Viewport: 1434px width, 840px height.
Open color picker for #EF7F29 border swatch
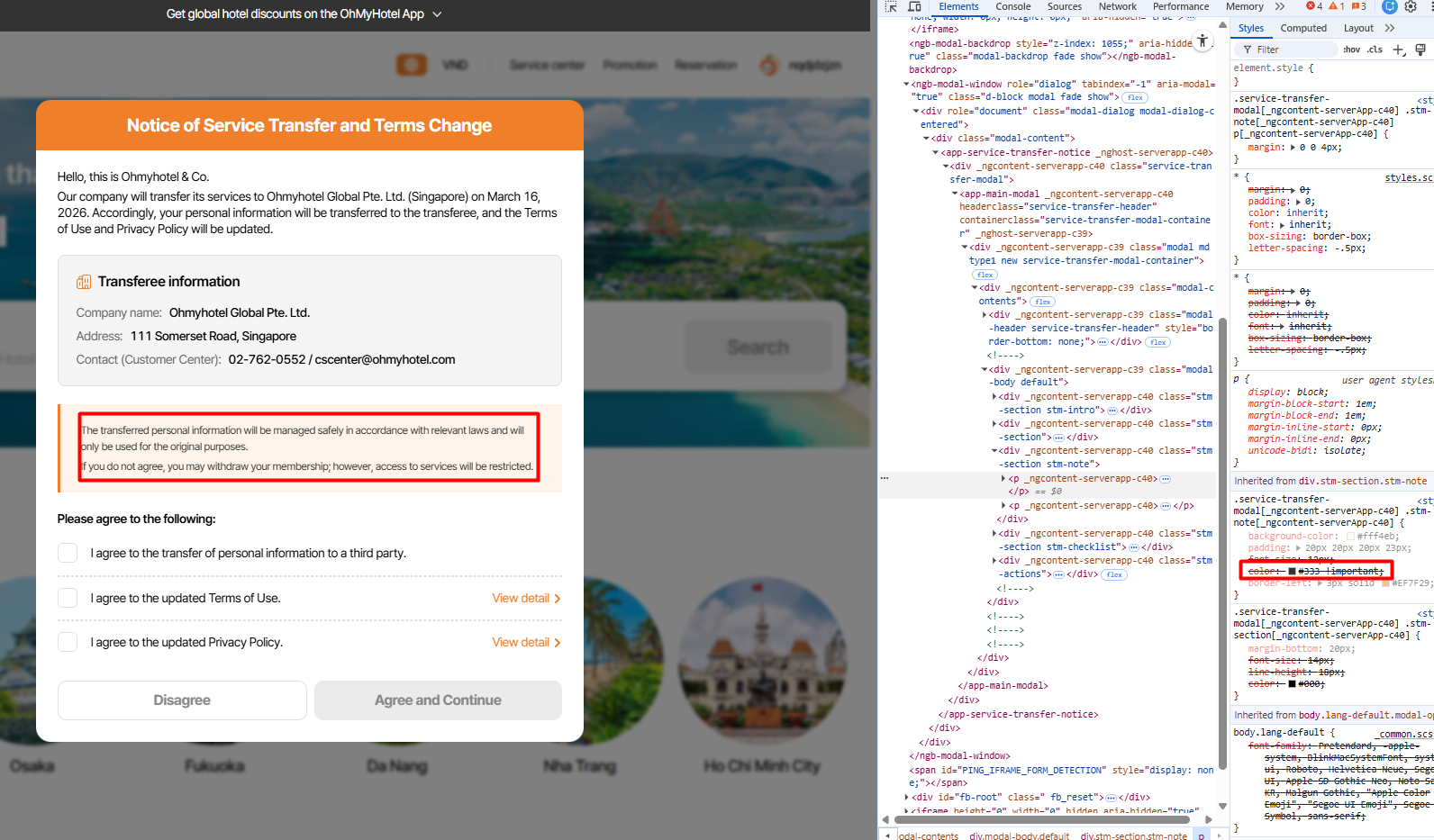(1385, 583)
